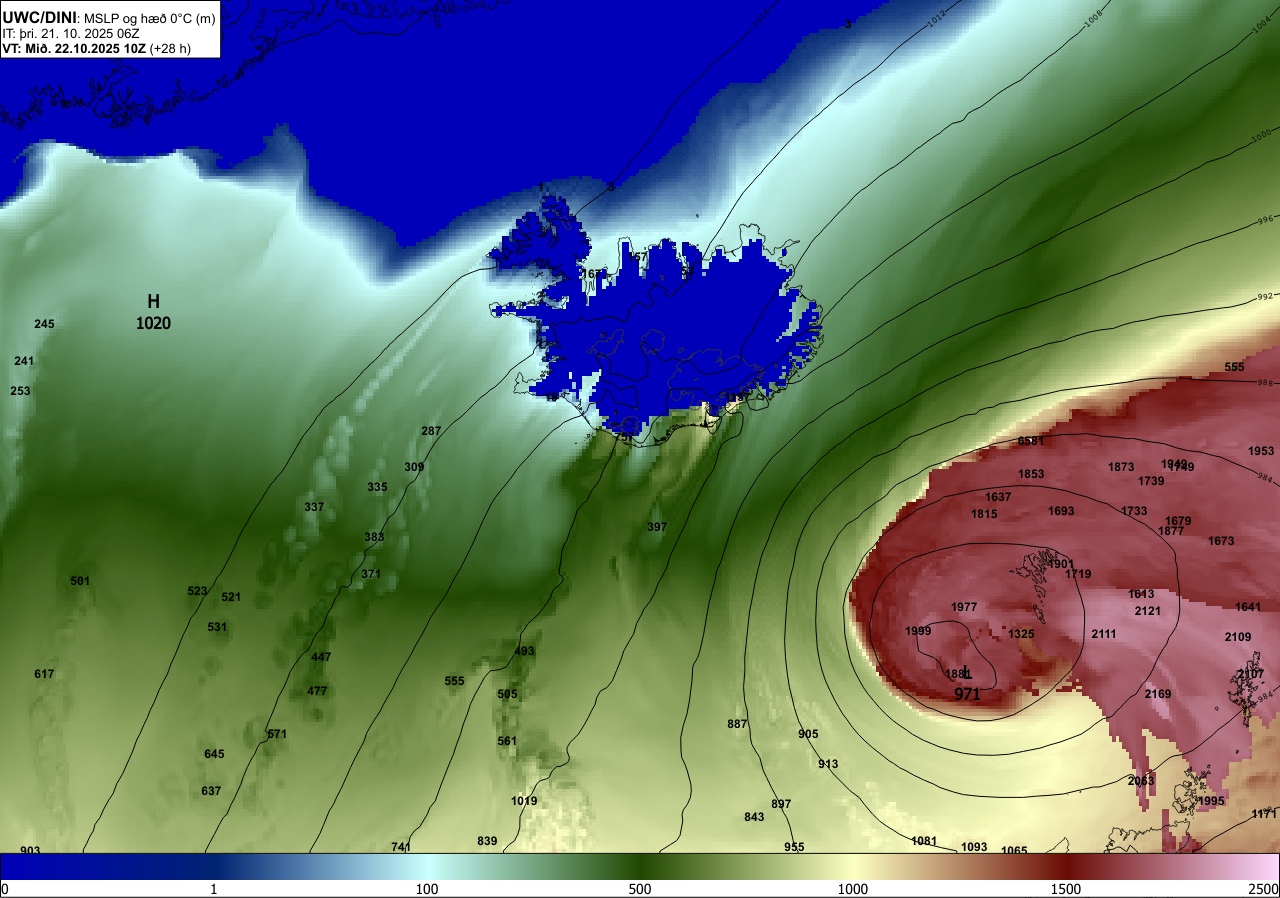The image size is (1280, 898).
Task: Select the 897 height label
Action: click(x=781, y=804)
